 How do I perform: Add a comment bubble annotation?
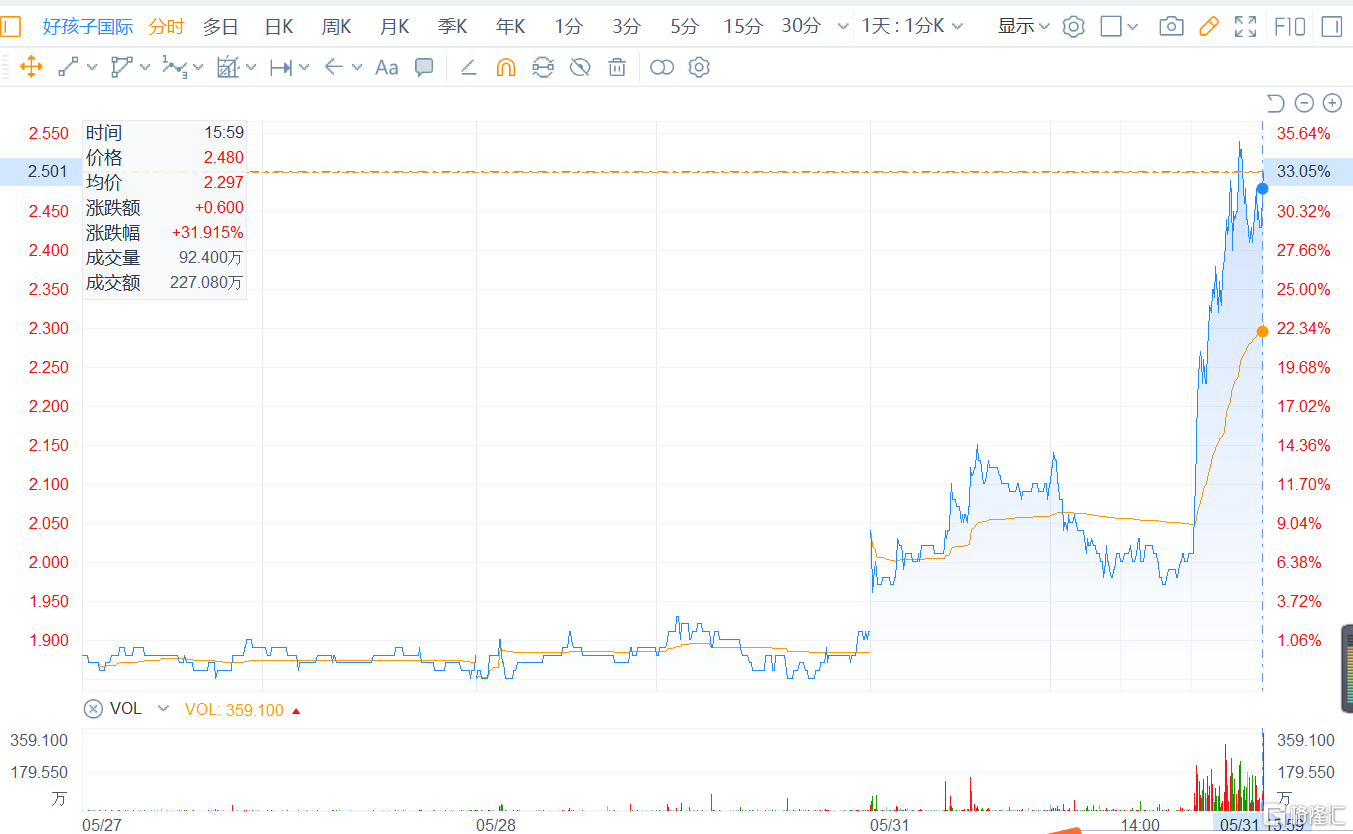click(424, 68)
